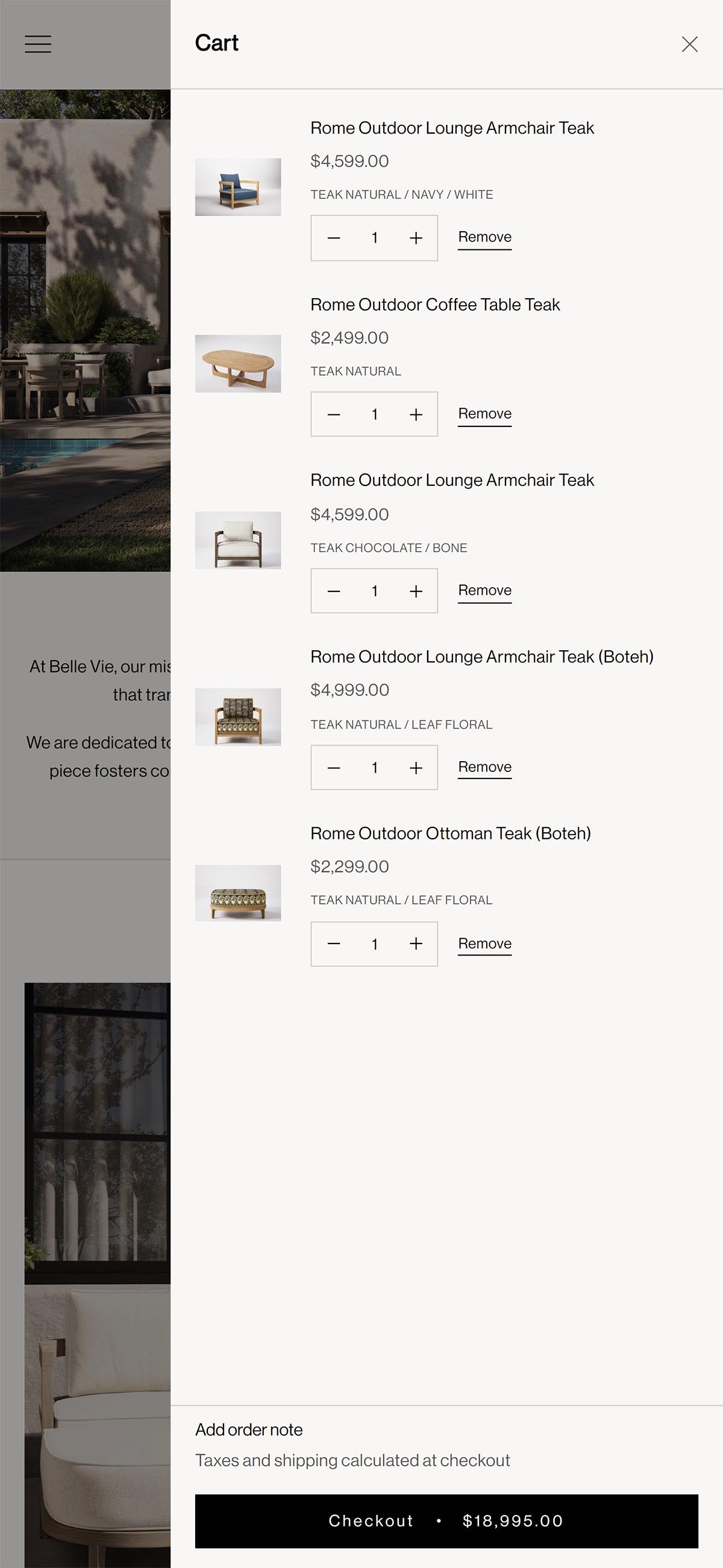Image resolution: width=723 pixels, height=1568 pixels.
Task: Open the coffee table product thumbnail
Action: [x=237, y=363]
